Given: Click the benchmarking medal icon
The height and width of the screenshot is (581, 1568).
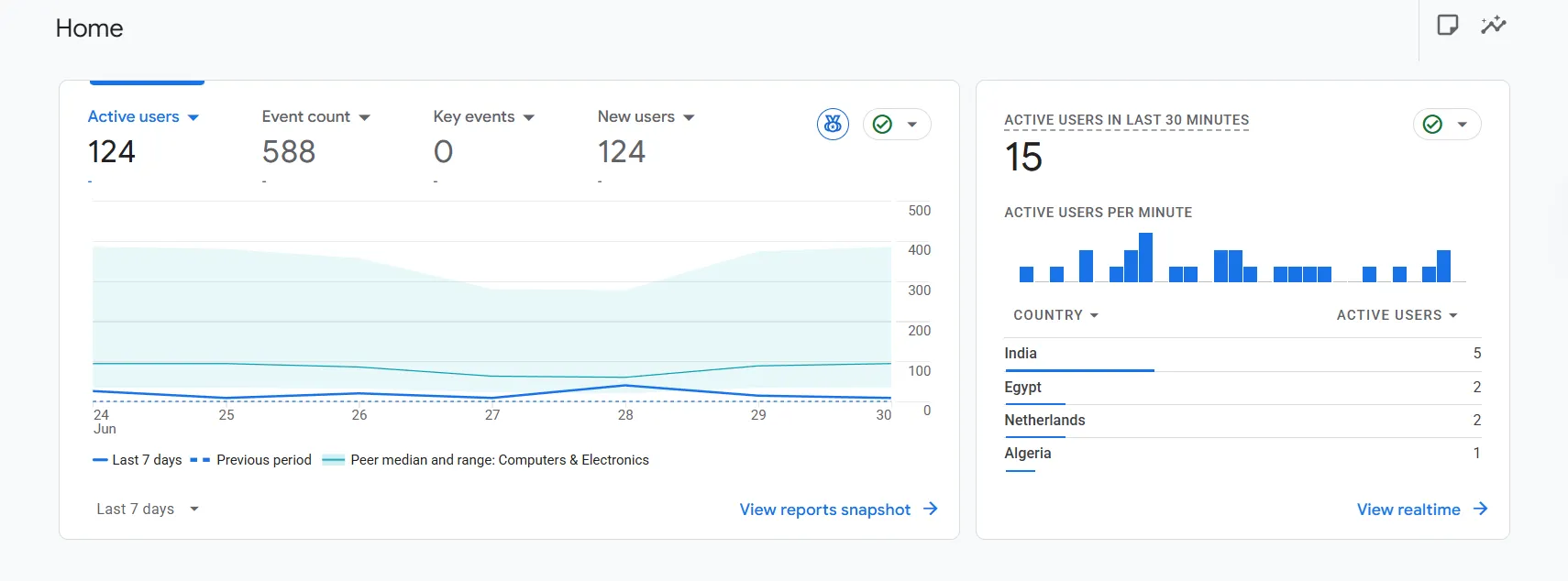Looking at the screenshot, I should [833, 124].
